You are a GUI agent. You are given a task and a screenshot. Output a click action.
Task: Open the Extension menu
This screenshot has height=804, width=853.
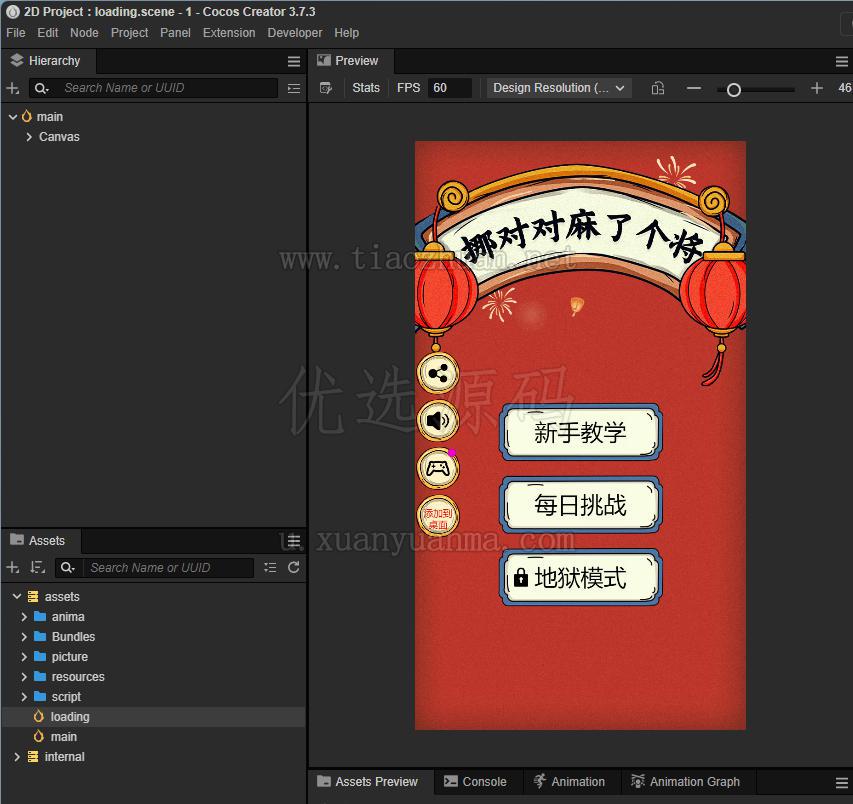228,33
